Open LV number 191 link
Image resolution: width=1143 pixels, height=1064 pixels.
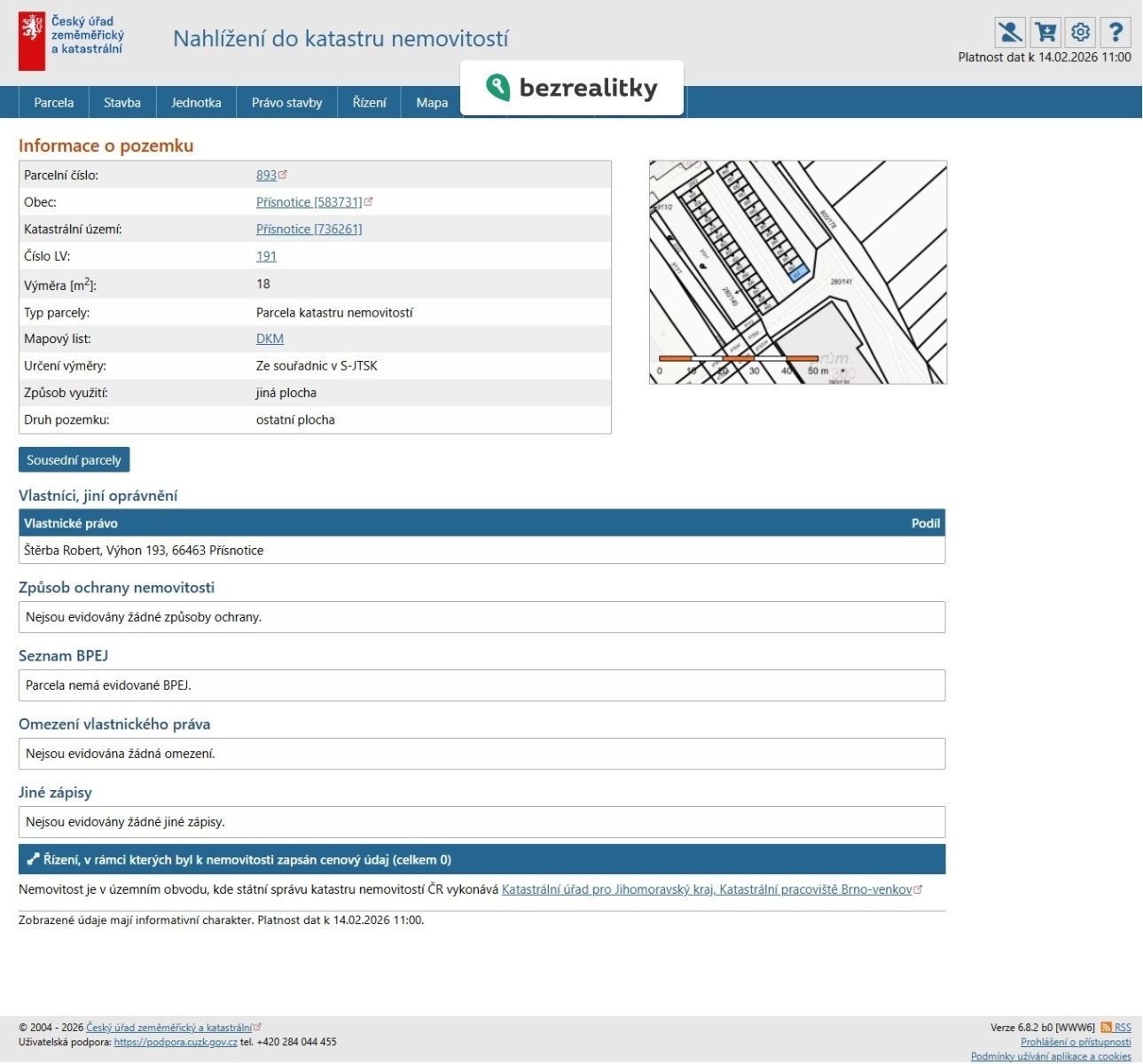tap(266, 256)
